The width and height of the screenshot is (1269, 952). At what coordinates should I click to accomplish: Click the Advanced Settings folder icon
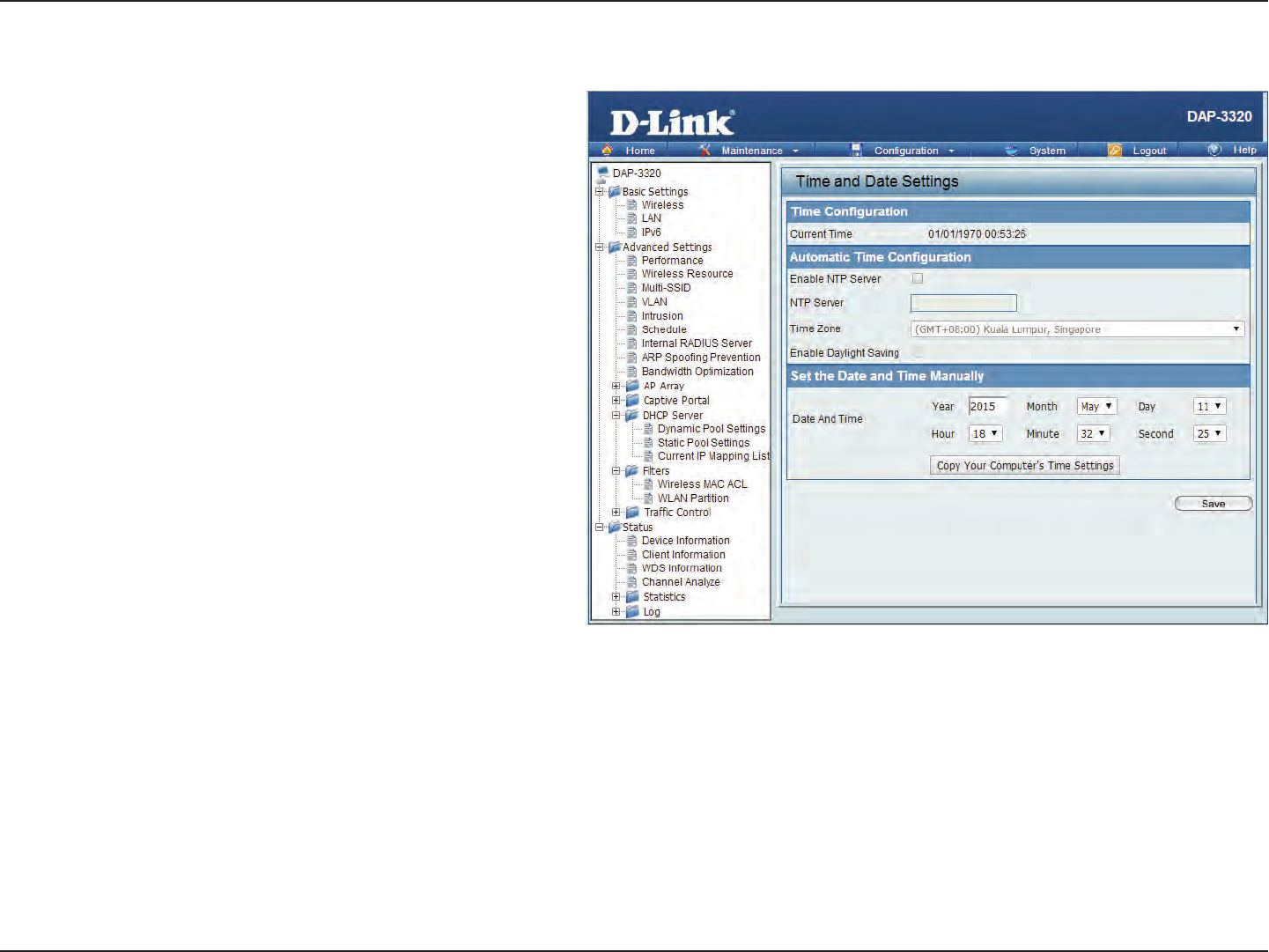tap(615, 247)
